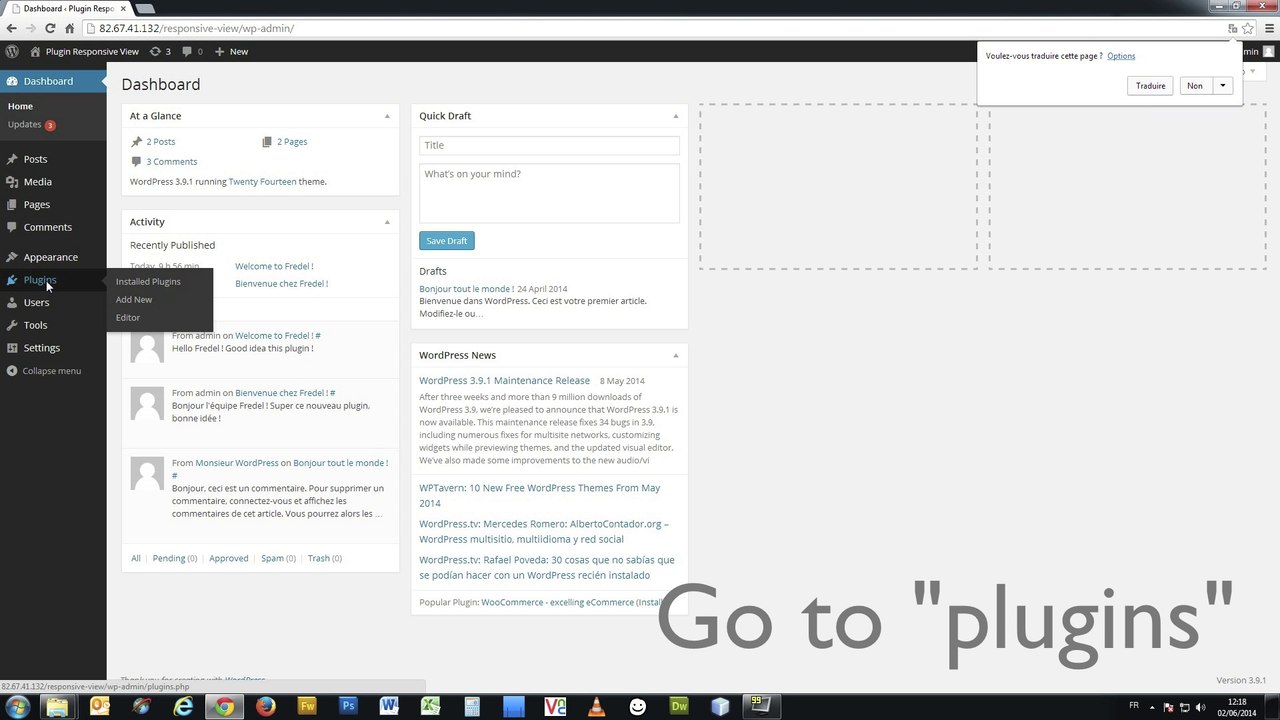Image resolution: width=1280 pixels, height=720 pixels.
Task: Click the Save Draft button
Action: [447, 241]
